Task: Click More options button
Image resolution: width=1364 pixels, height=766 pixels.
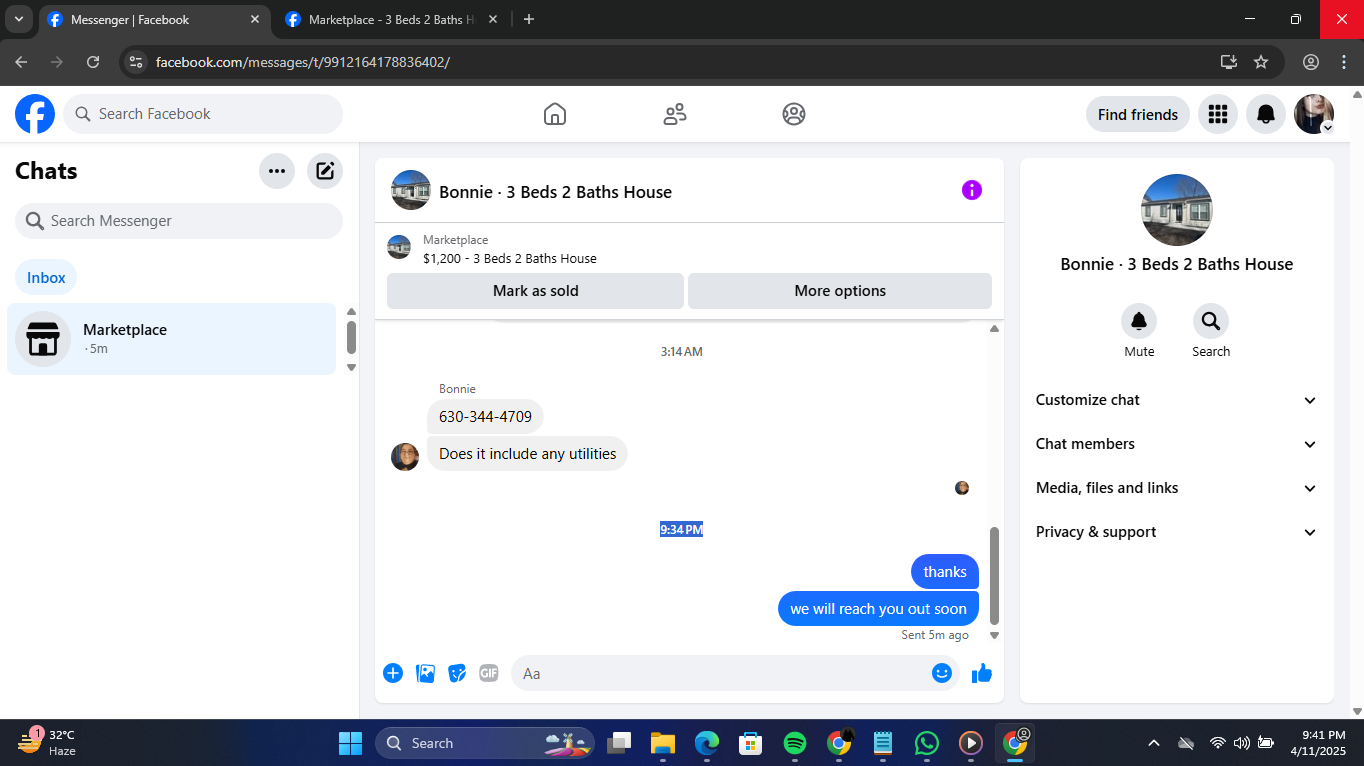Action: click(x=840, y=291)
